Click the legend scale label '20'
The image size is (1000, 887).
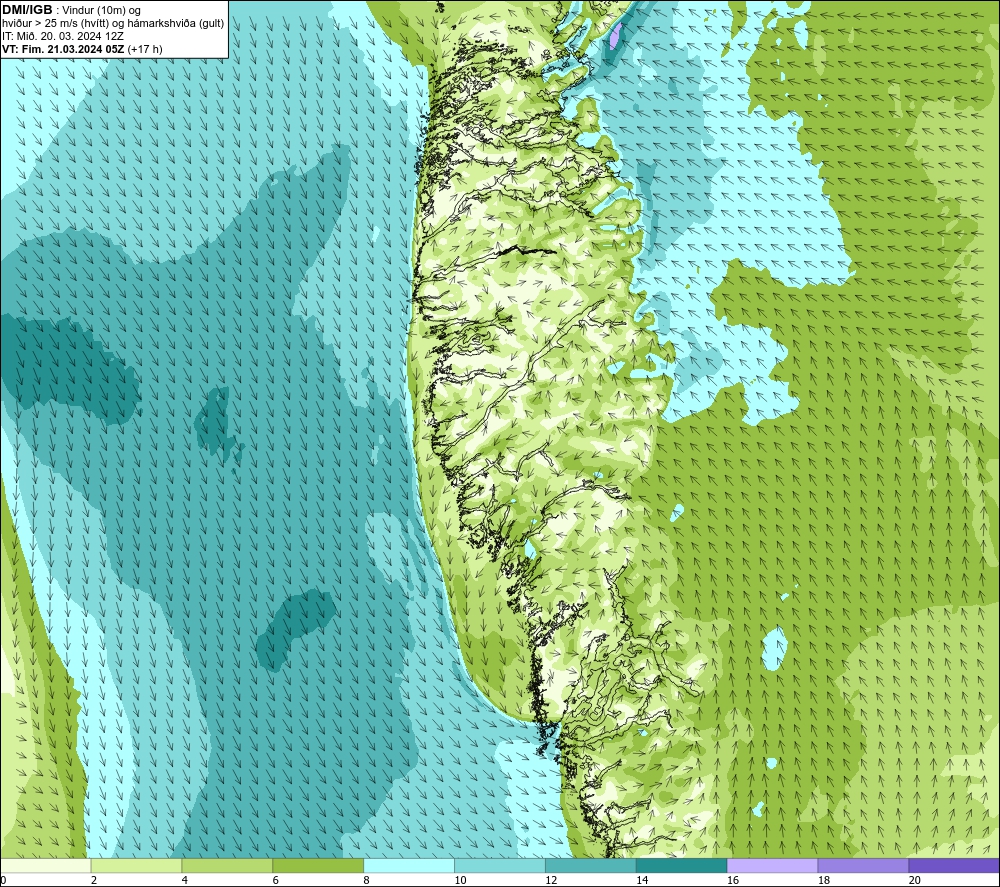point(915,880)
